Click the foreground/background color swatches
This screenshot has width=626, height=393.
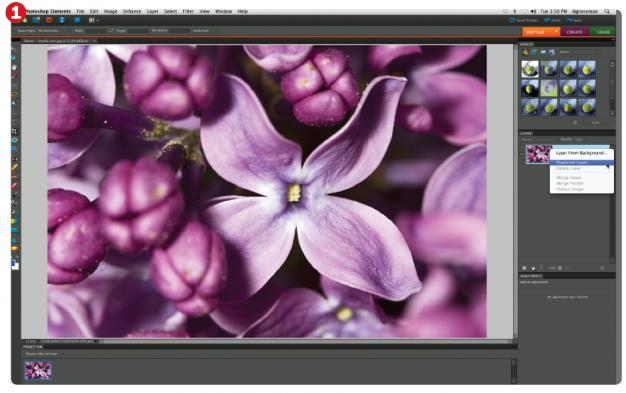[15, 264]
